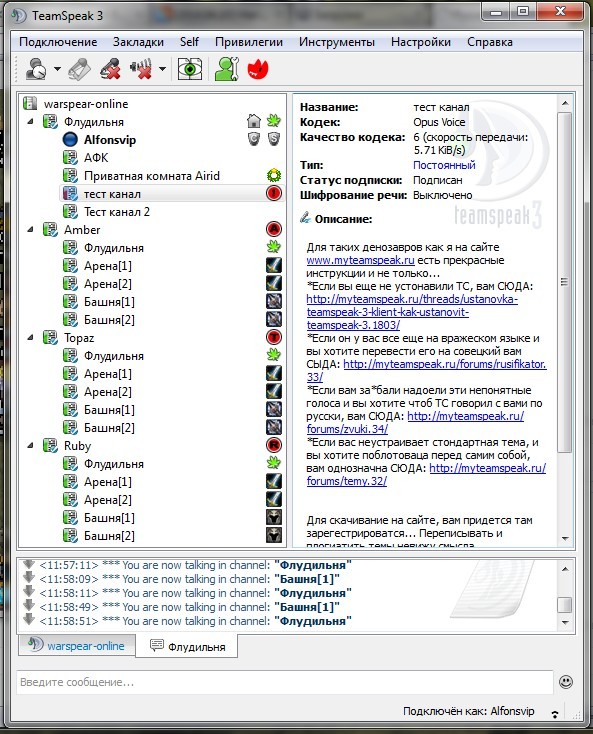Click the Connect toolbar icon

click(36, 69)
